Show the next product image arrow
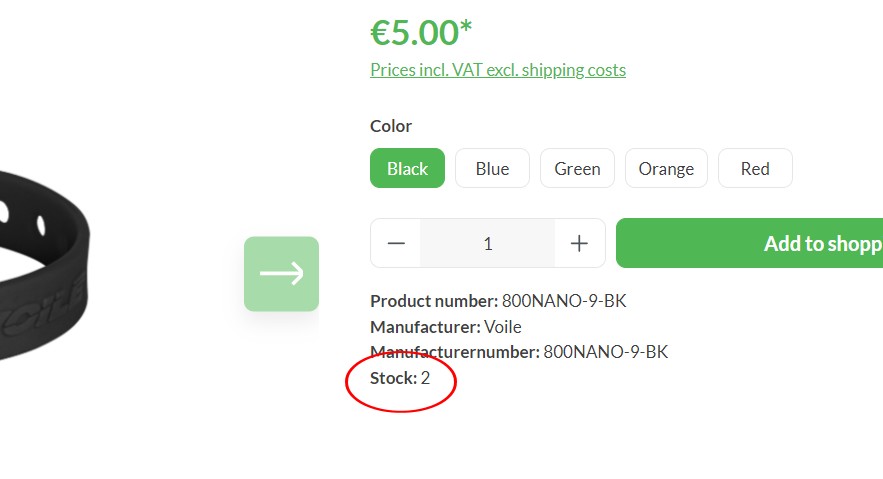 [x=281, y=274]
